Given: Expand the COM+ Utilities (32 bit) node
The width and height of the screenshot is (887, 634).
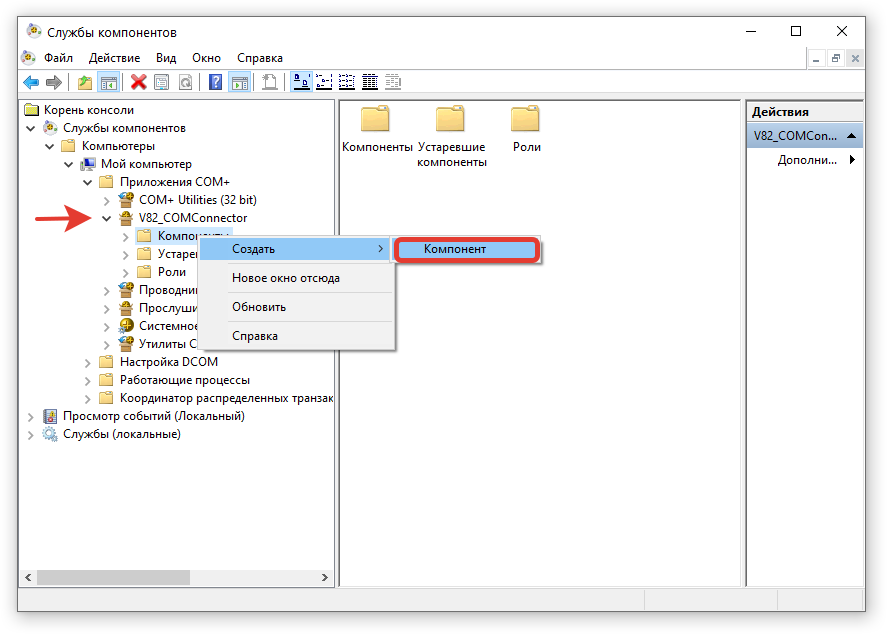Looking at the screenshot, I should click(106, 200).
